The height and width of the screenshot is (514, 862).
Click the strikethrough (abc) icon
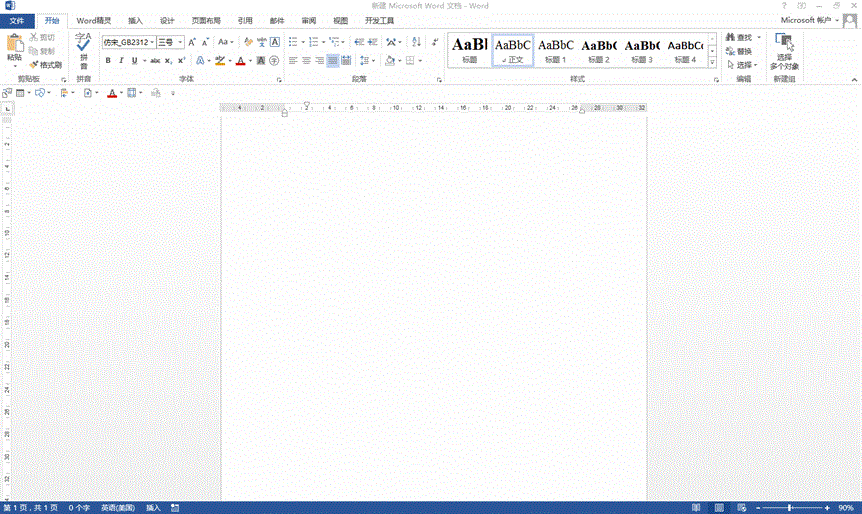point(154,61)
